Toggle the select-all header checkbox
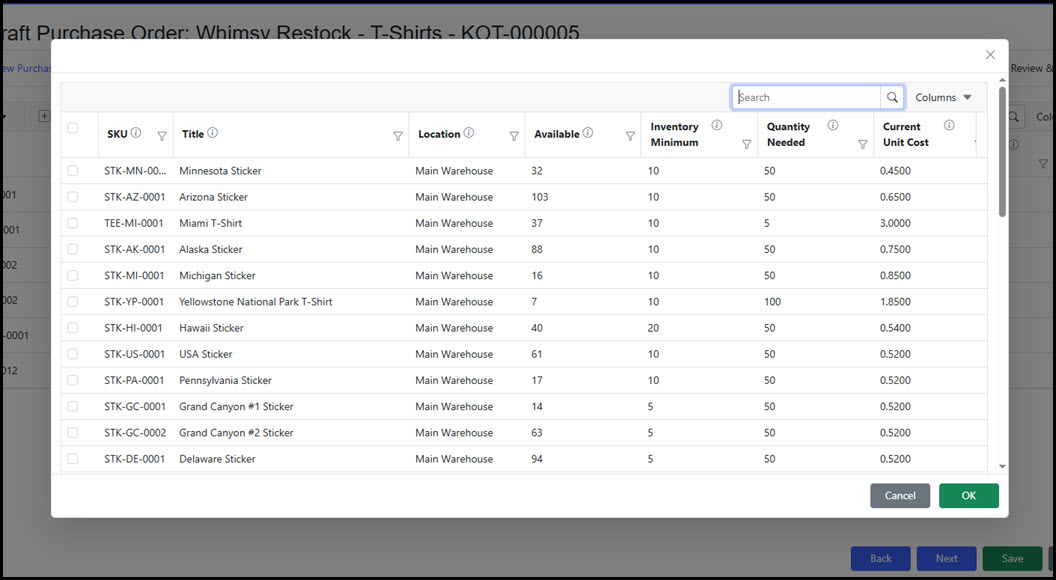The width and height of the screenshot is (1056, 580). point(72,128)
